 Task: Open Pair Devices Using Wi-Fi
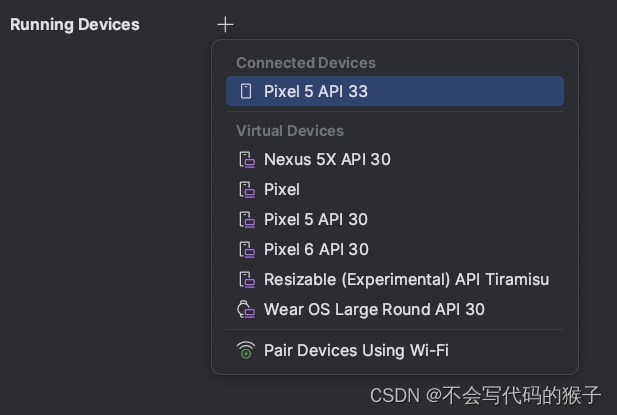click(x=356, y=351)
